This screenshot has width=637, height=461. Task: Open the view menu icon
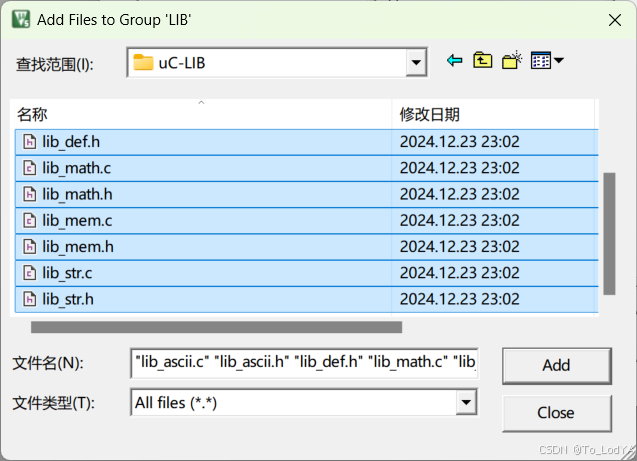point(541,61)
